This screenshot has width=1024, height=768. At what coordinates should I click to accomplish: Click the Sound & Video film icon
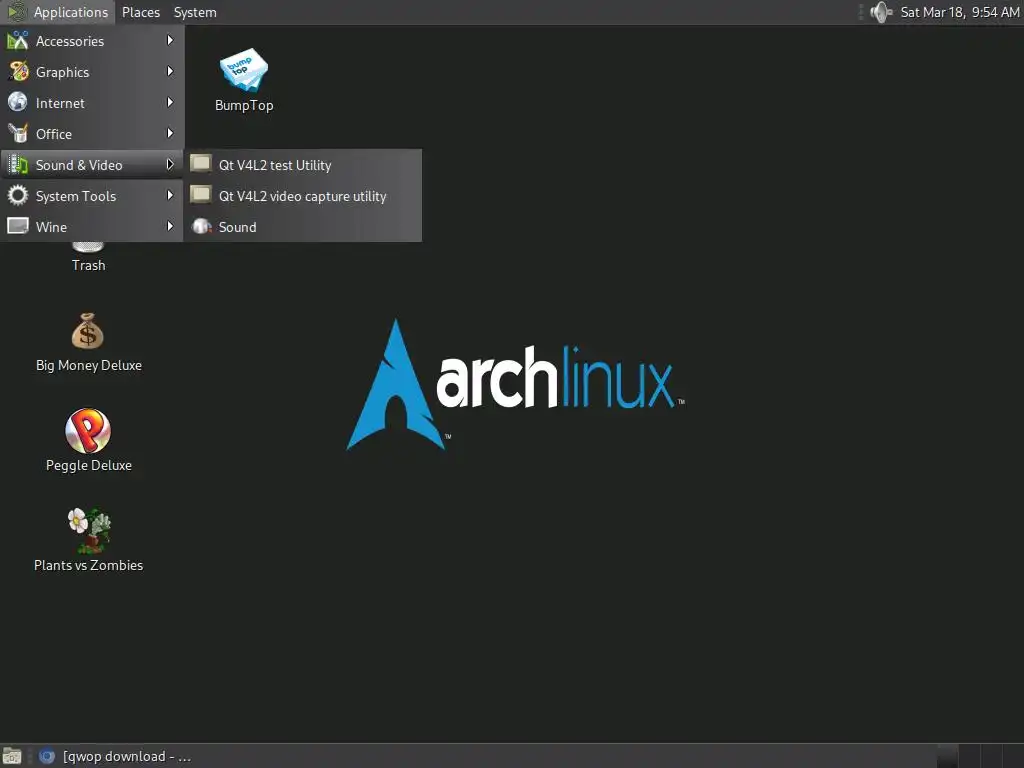coord(18,165)
